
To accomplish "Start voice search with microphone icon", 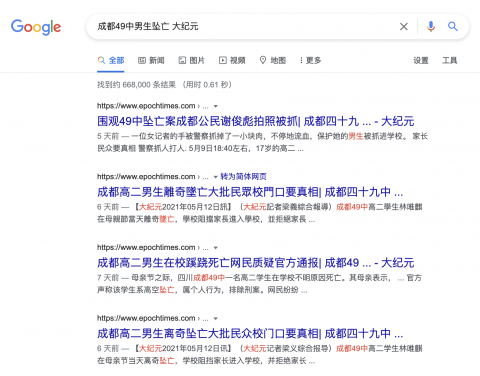I will point(431,26).
